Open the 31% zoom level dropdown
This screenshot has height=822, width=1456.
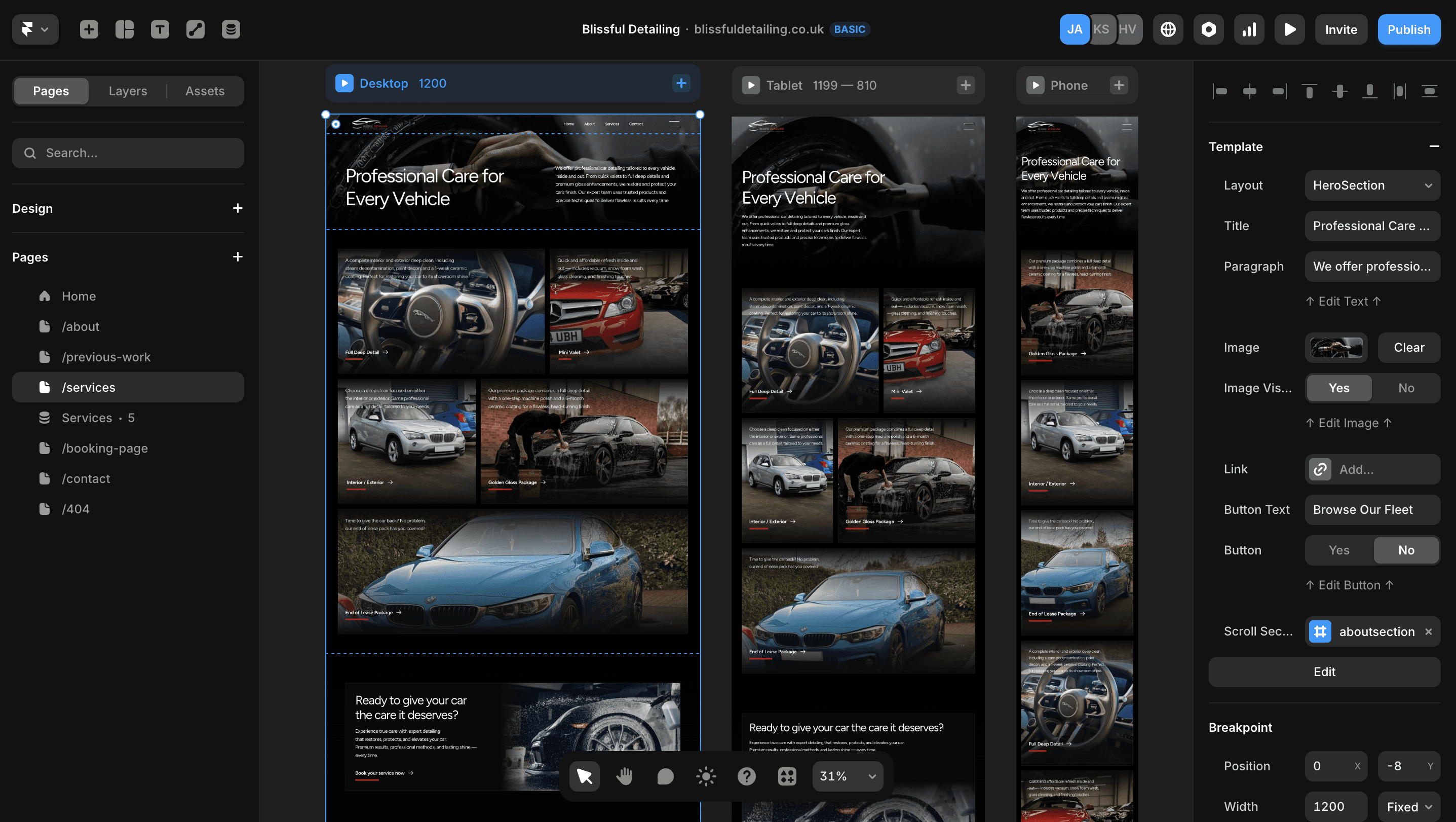pos(847,776)
